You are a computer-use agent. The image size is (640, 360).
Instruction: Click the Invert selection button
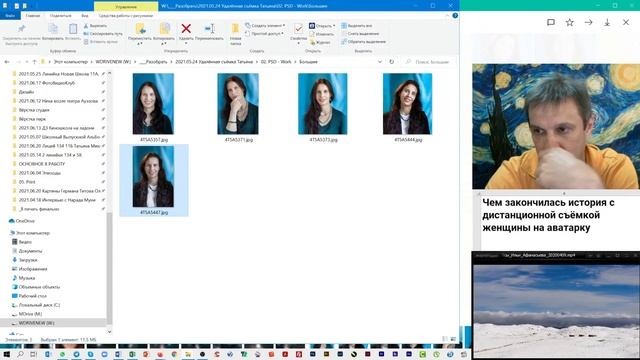363,42
